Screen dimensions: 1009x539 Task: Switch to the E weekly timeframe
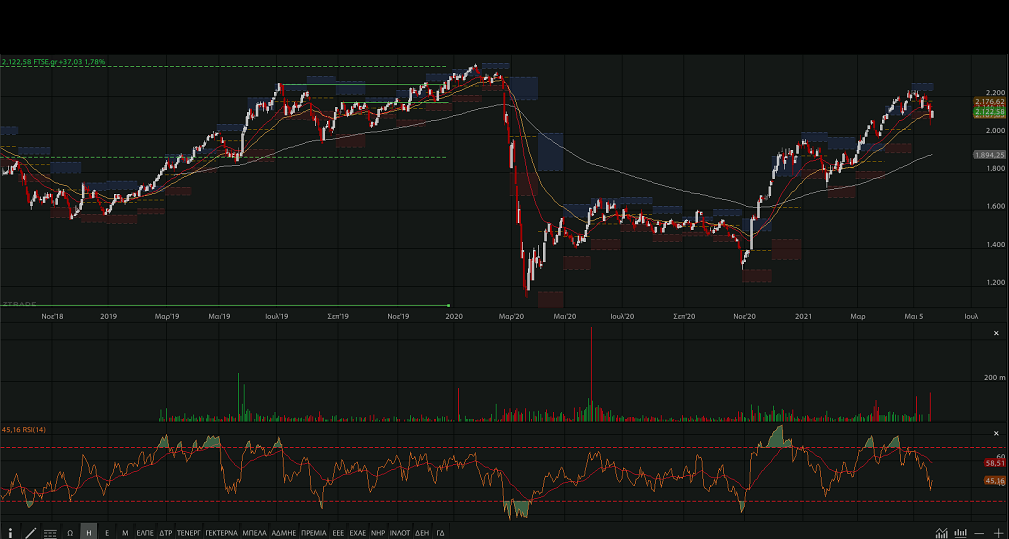107,533
